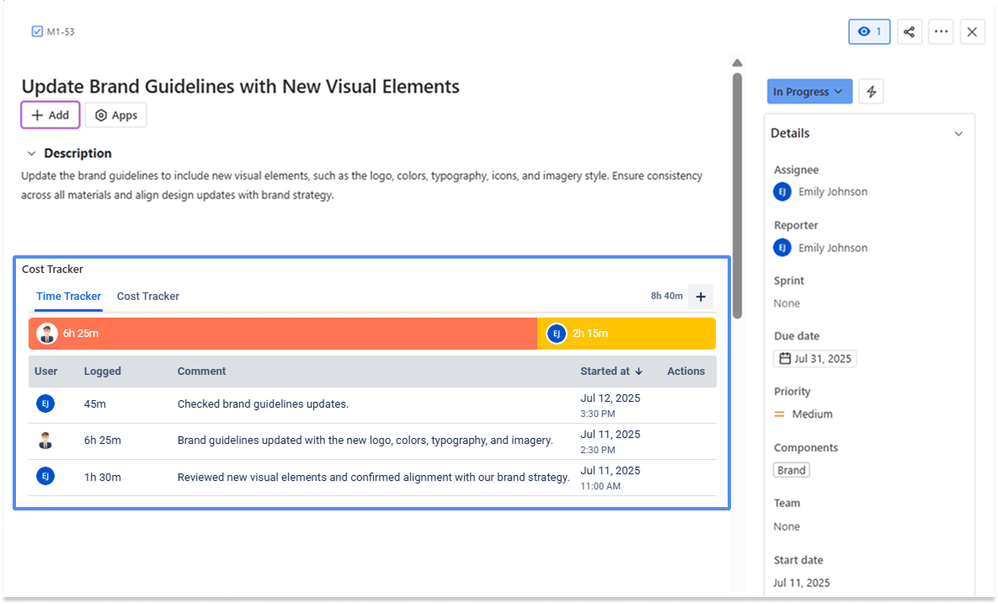This screenshot has height=604, width=998.
Task: Click the 1h 30m logged value
Action: pyautogui.click(x=102, y=477)
